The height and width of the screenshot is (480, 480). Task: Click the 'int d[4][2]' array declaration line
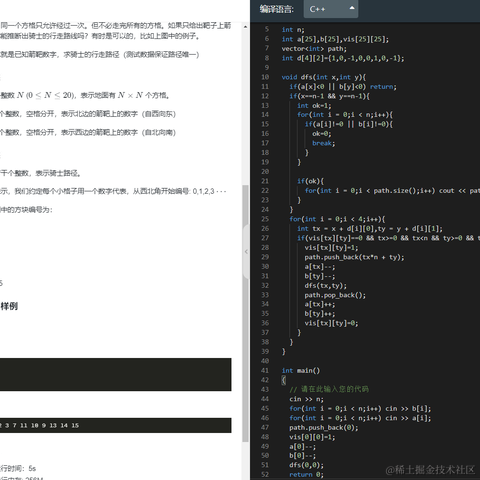[x=343, y=58]
